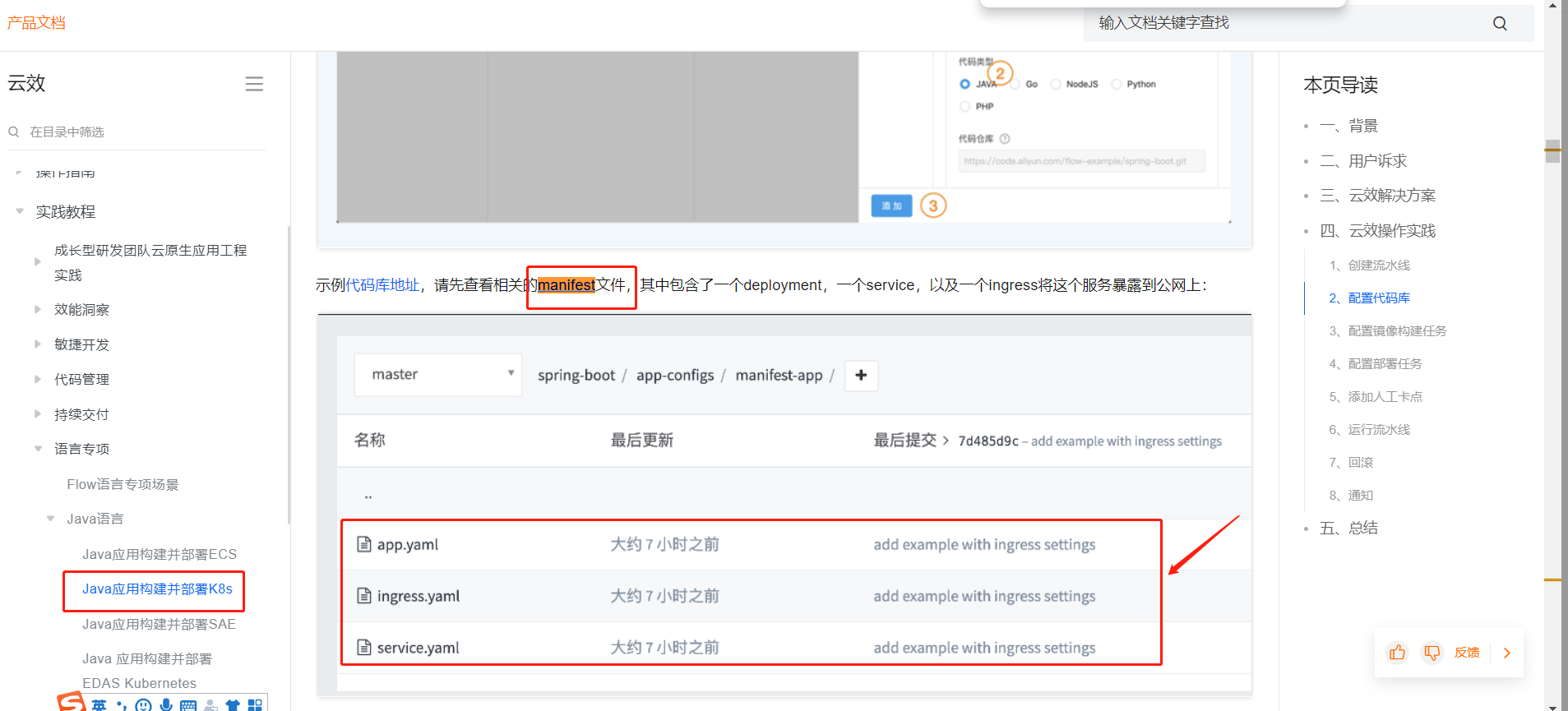Open the 7d485d9c commit link
This screenshot has width=1568, height=711.
(988, 441)
